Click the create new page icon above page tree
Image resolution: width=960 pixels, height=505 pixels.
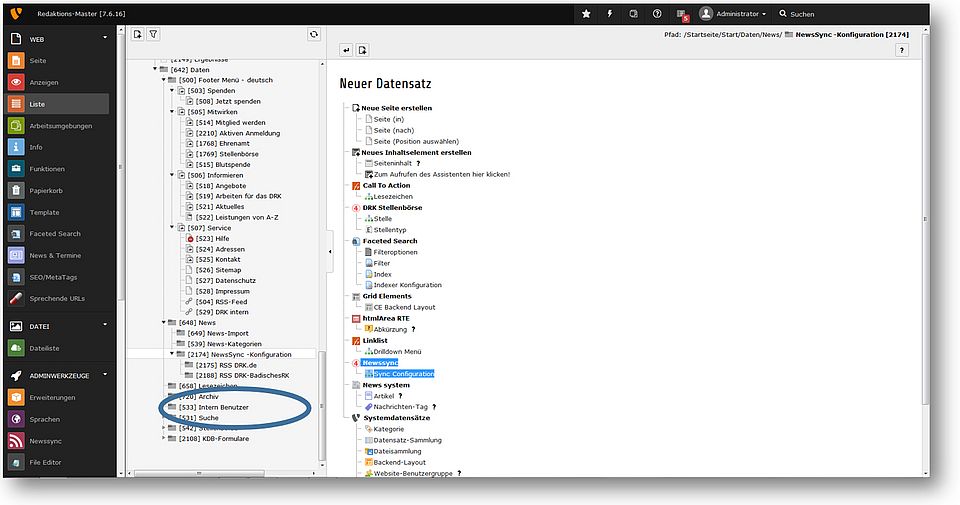(137, 34)
